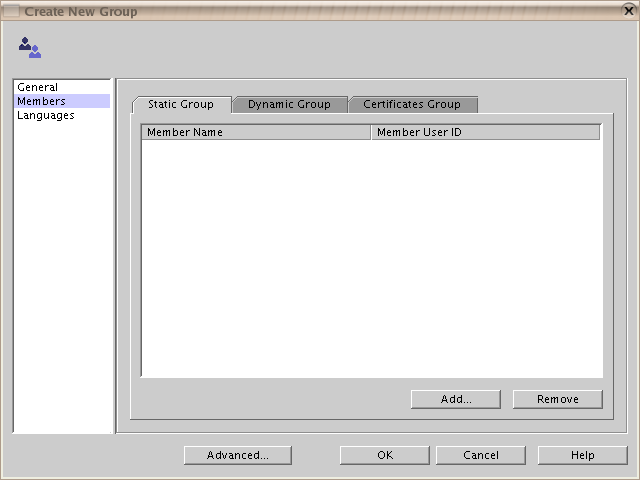The width and height of the screenshot is (640, 480).
Task: Select Languages in the left list
Action: coord(62,115)
